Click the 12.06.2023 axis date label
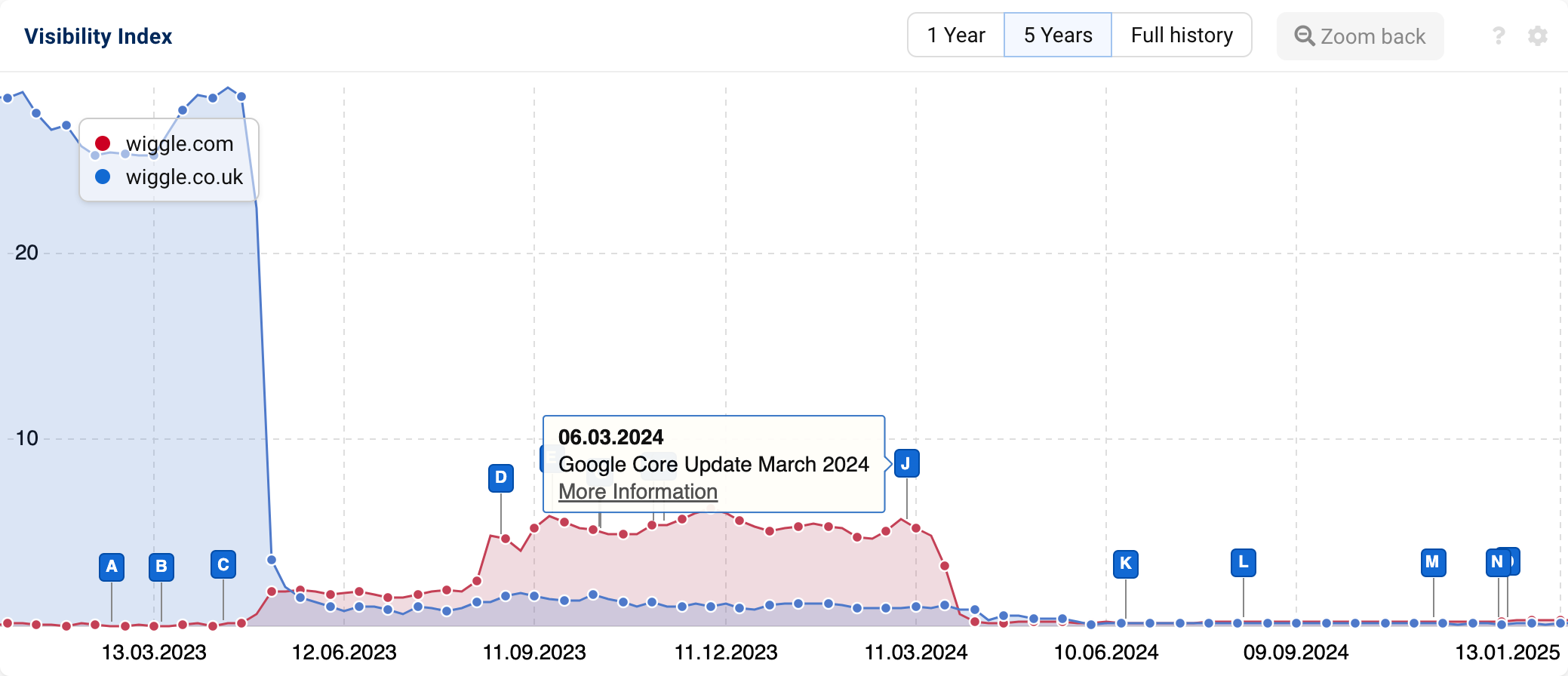 tap(344, 652)
